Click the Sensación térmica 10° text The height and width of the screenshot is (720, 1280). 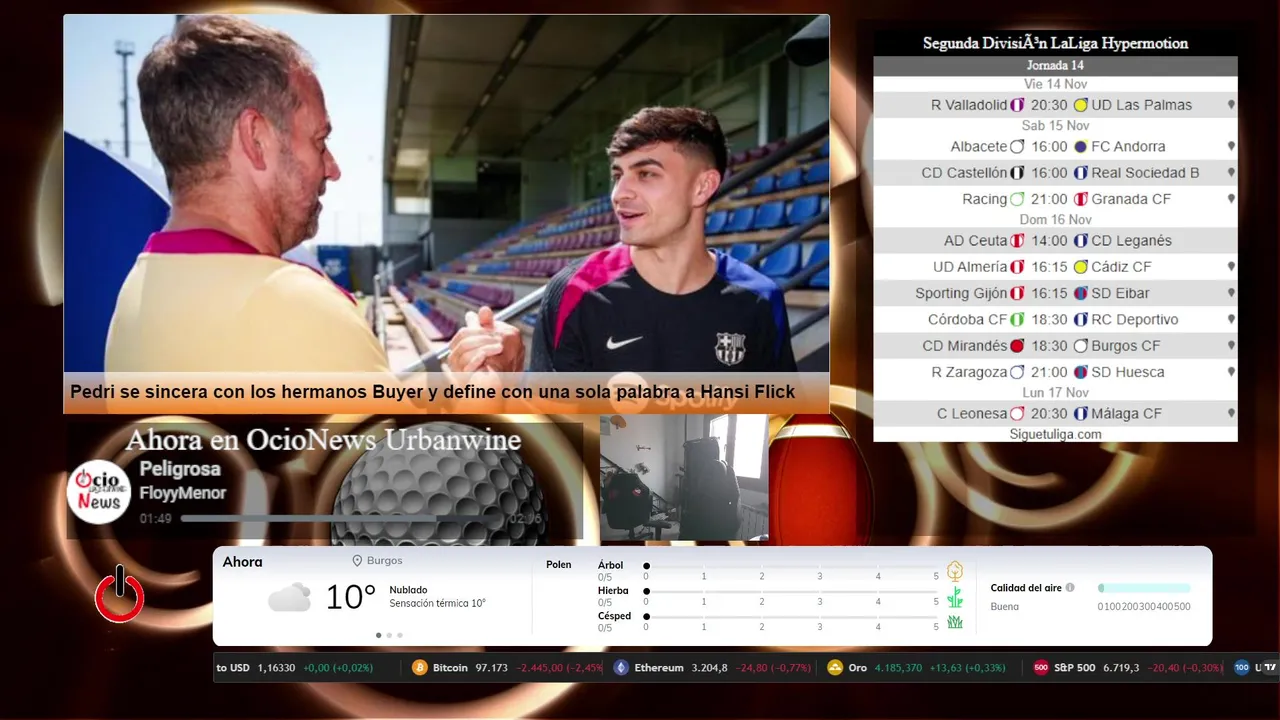(437, 604)
